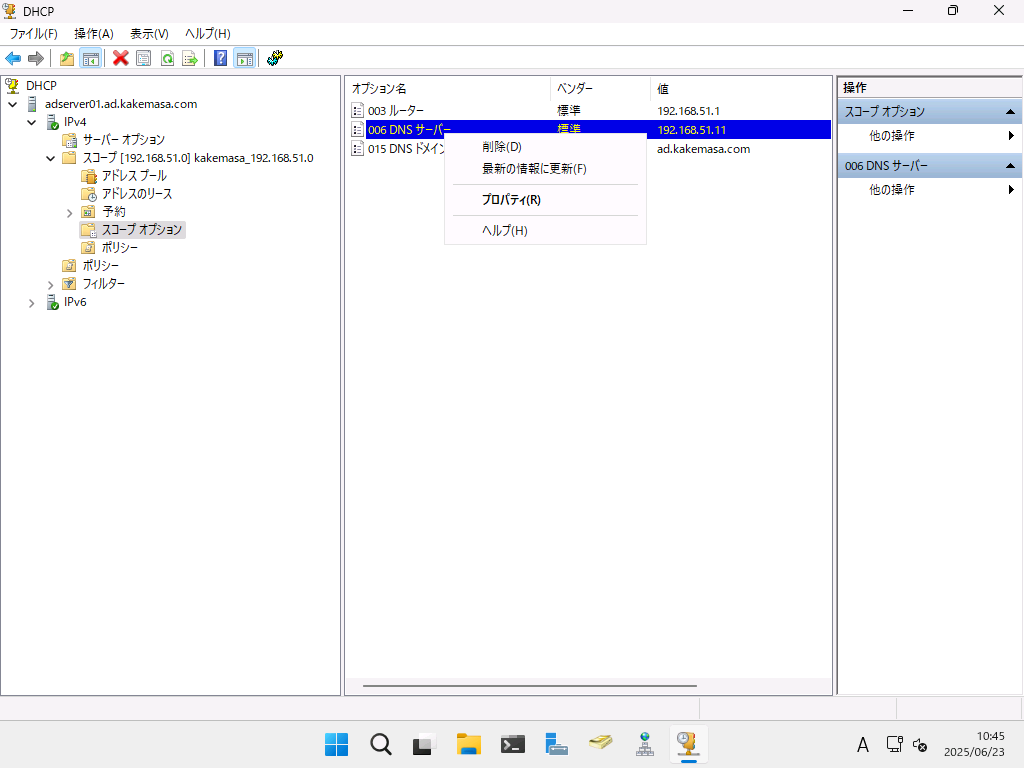Open the clock showing 10:45 2025/06/23
The image size is (1024, 768).
[974, 744]
